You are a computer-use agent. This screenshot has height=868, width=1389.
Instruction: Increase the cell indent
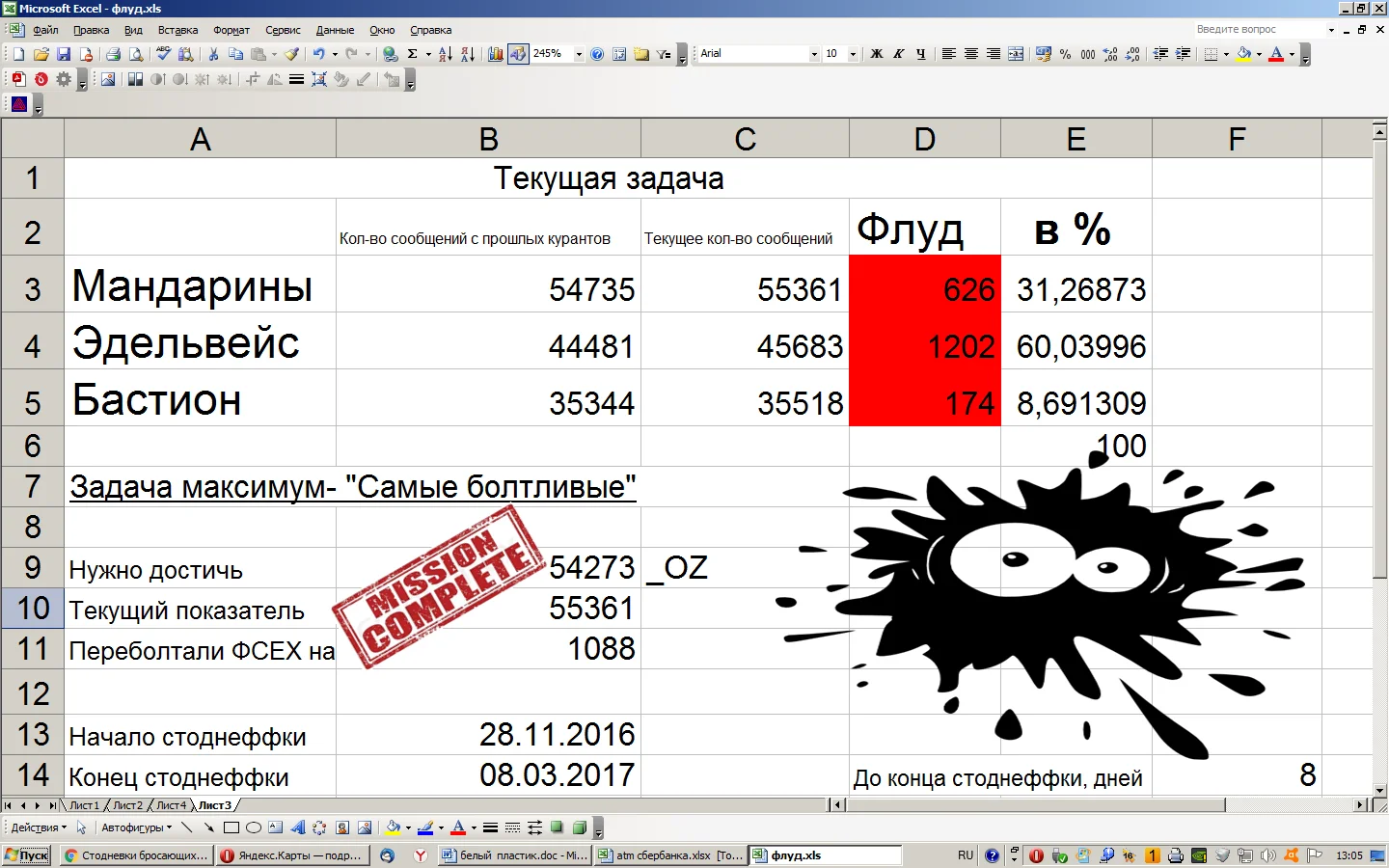(1183, 54)
